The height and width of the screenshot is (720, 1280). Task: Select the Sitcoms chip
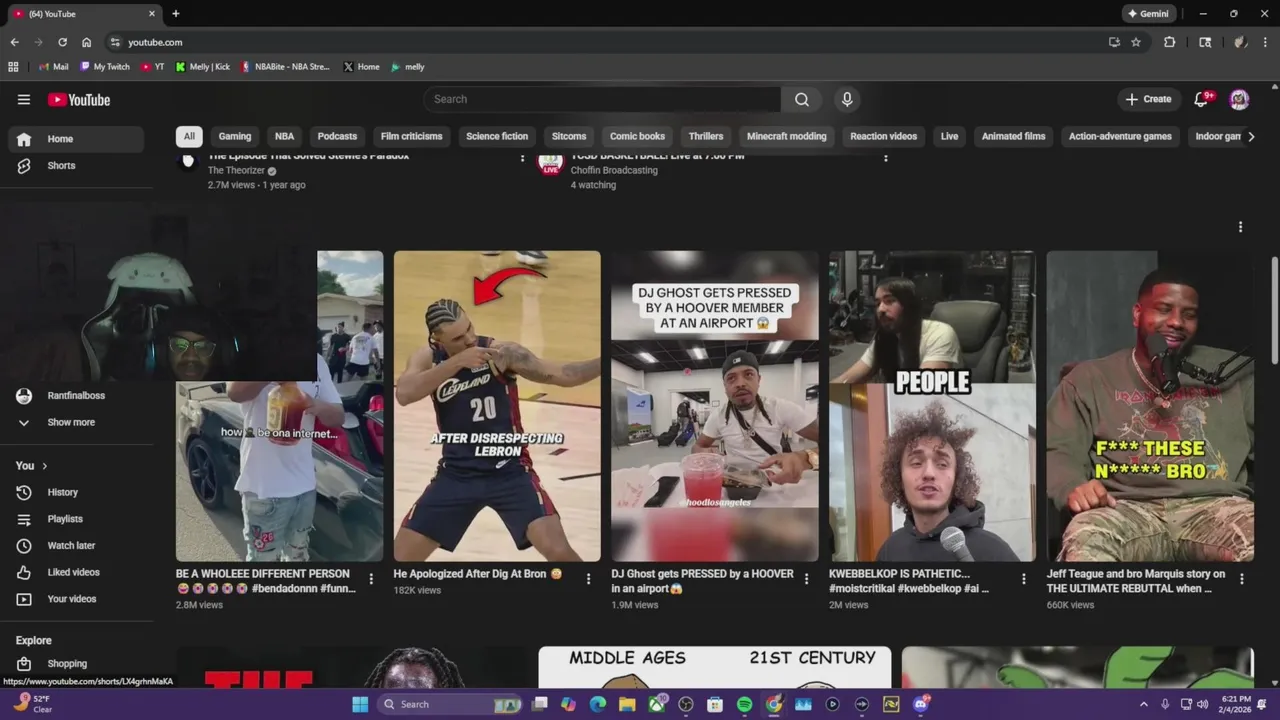coord(569,136)
